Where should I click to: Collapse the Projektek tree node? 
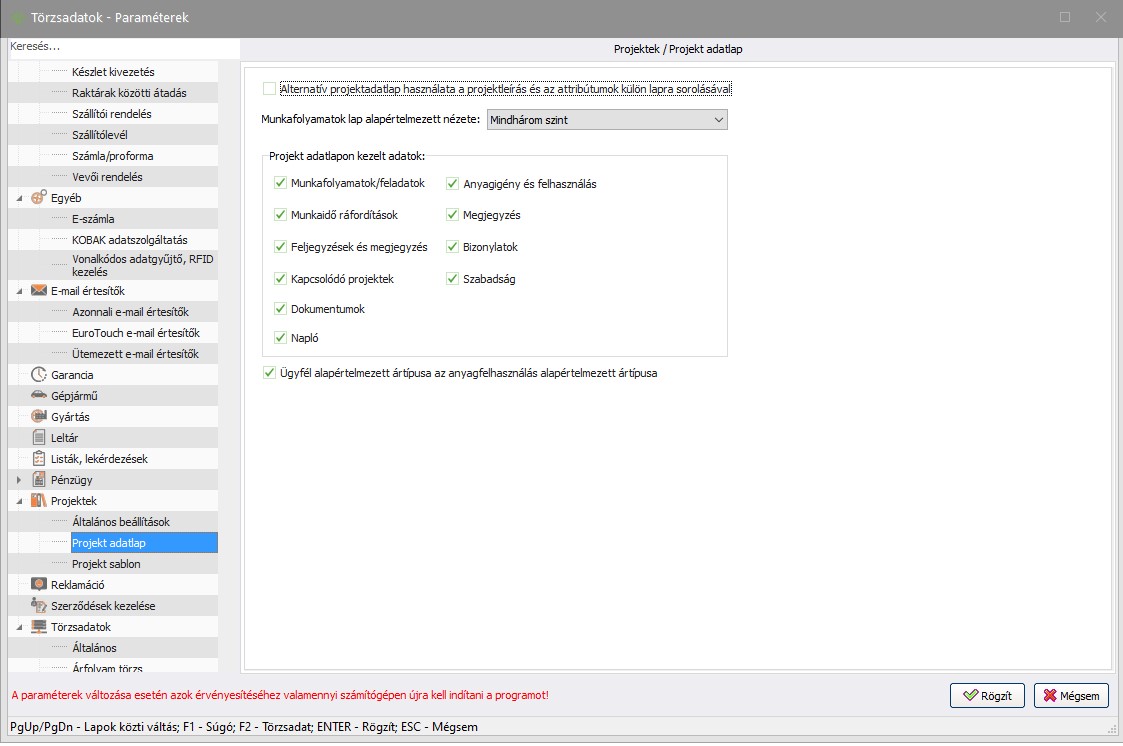19,501
